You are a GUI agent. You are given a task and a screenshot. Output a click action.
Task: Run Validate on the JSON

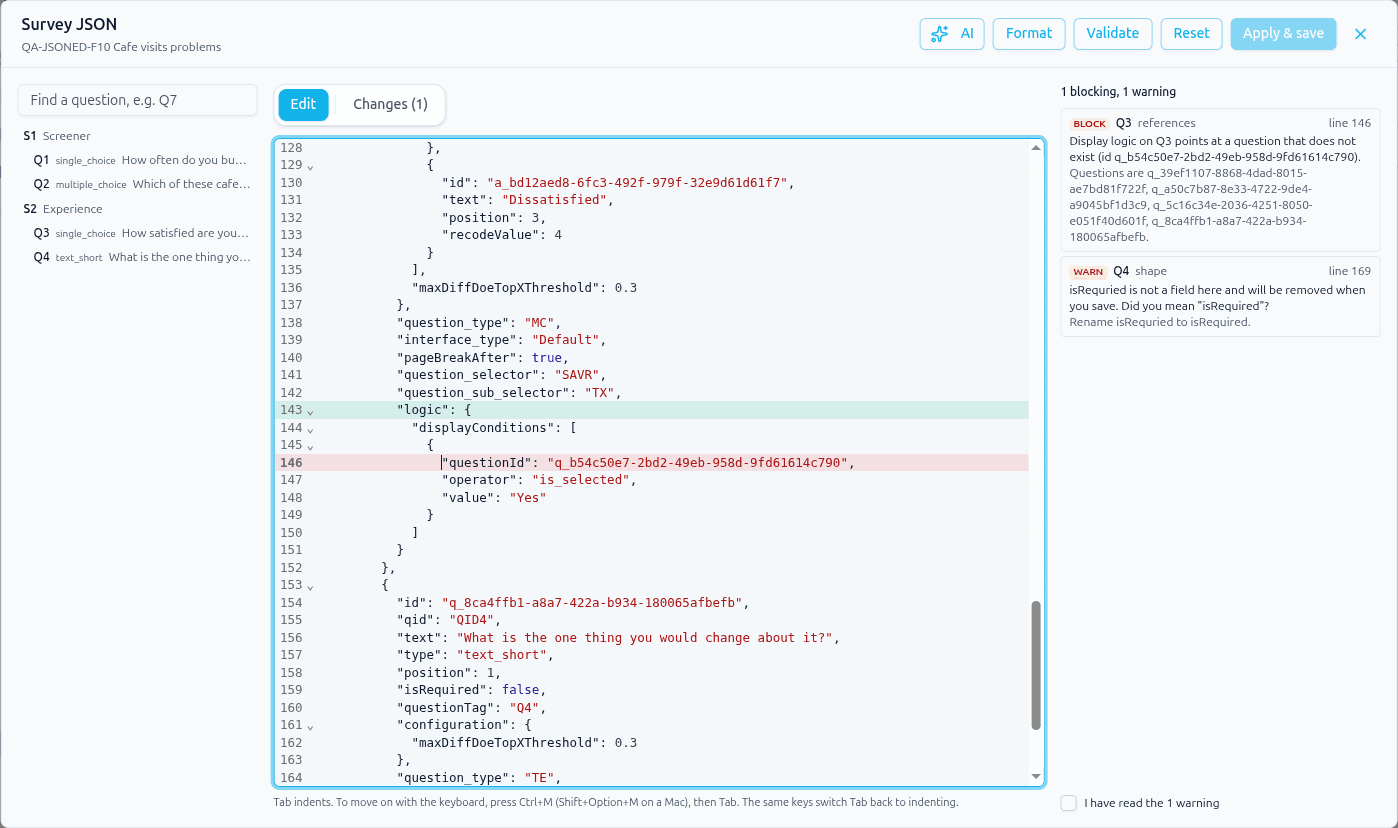point(1113,33)
